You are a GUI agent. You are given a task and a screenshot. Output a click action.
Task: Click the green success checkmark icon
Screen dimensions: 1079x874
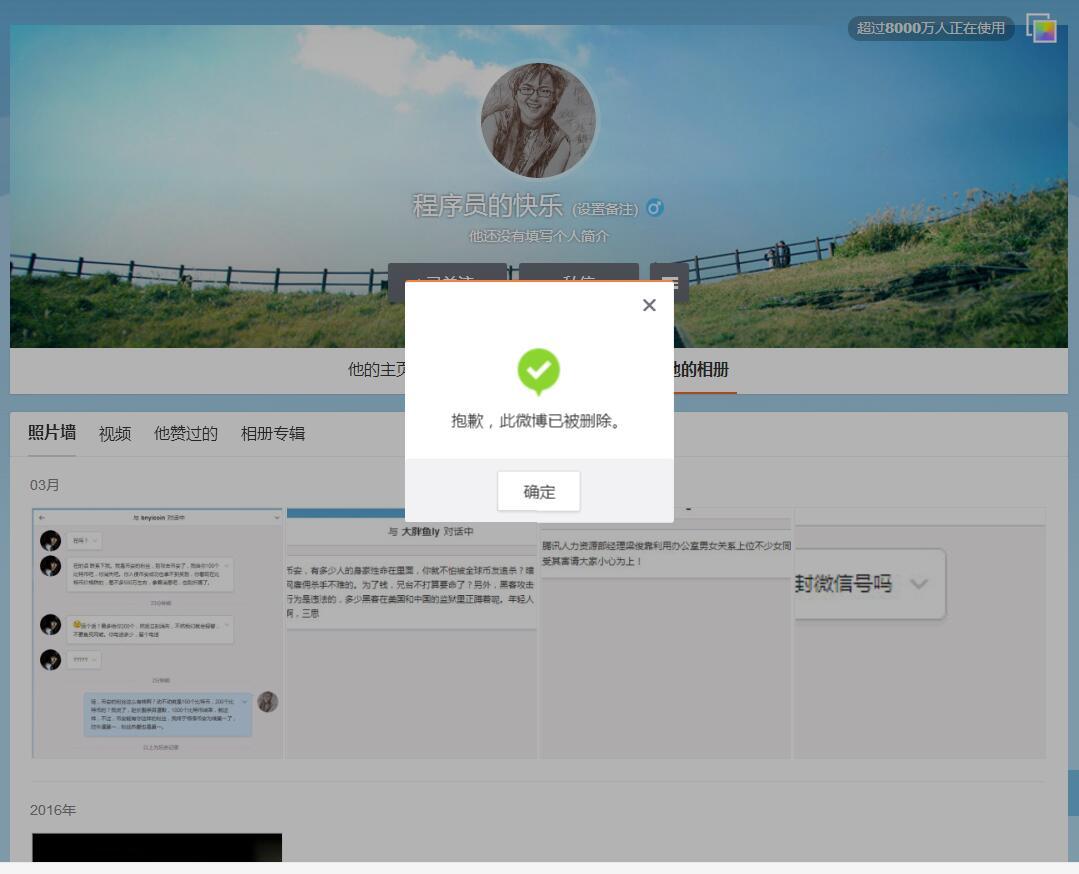[538, 370]
